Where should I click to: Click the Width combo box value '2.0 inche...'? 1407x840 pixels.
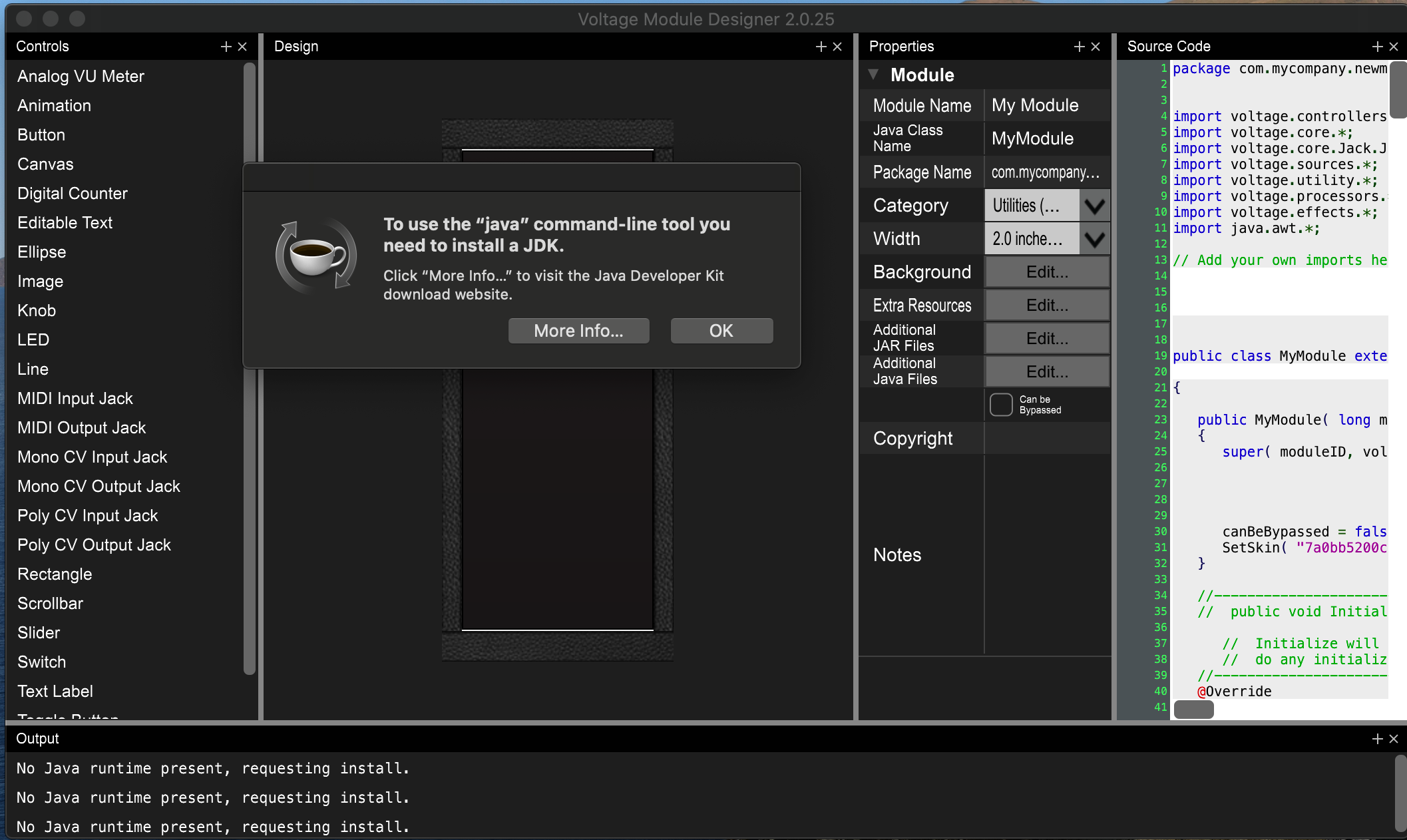[1032, 239]
